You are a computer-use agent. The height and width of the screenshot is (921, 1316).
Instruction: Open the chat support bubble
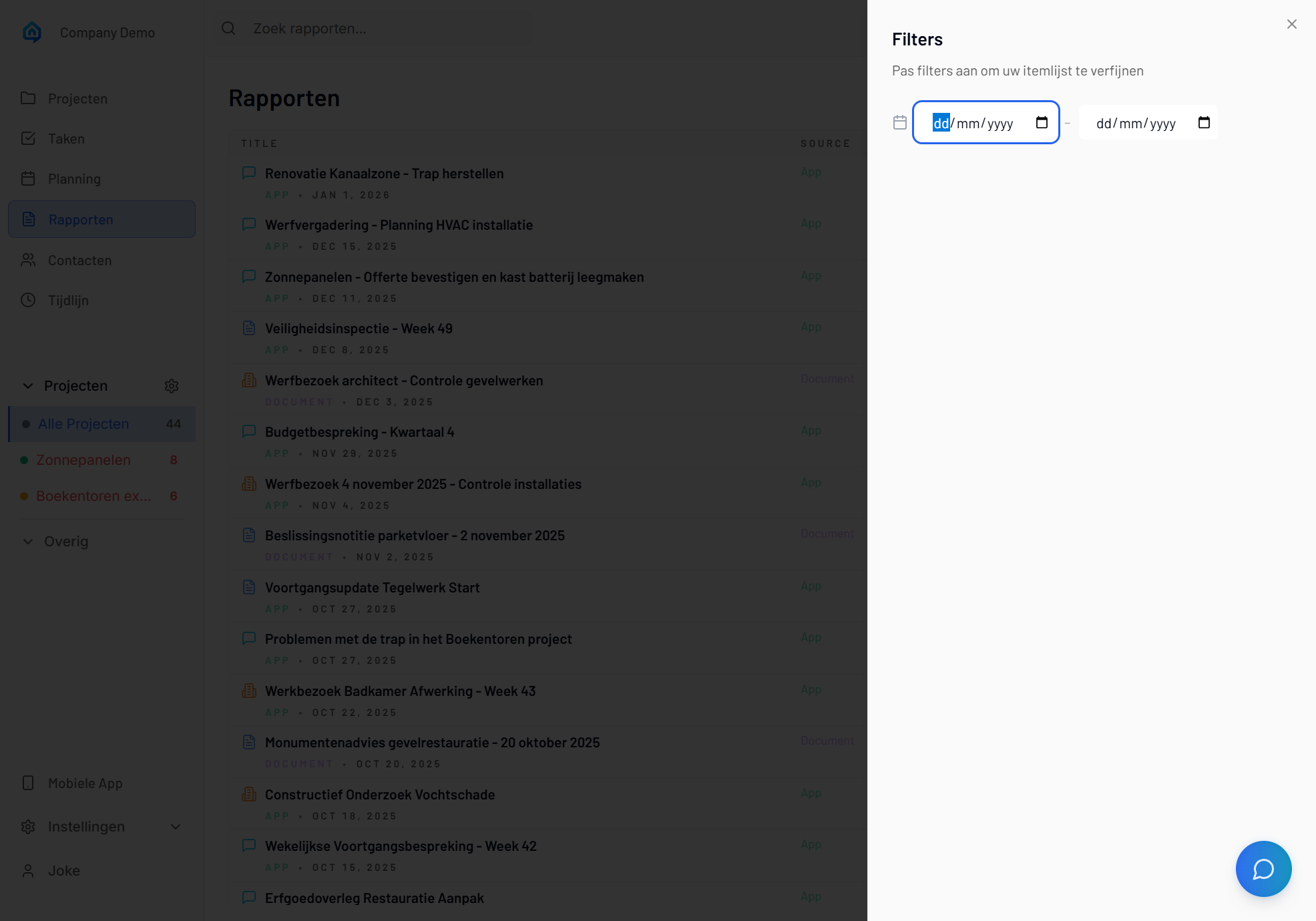[1263, 868]
